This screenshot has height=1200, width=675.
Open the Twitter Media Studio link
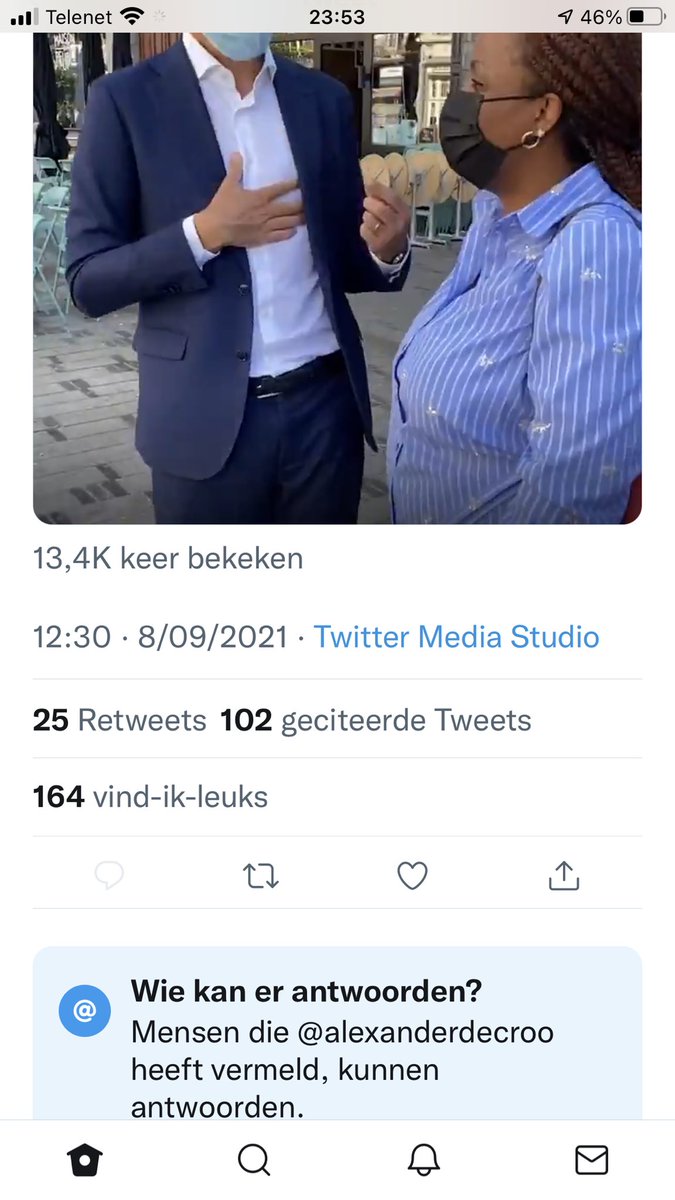pyautogui.click(x=457, y=637)
